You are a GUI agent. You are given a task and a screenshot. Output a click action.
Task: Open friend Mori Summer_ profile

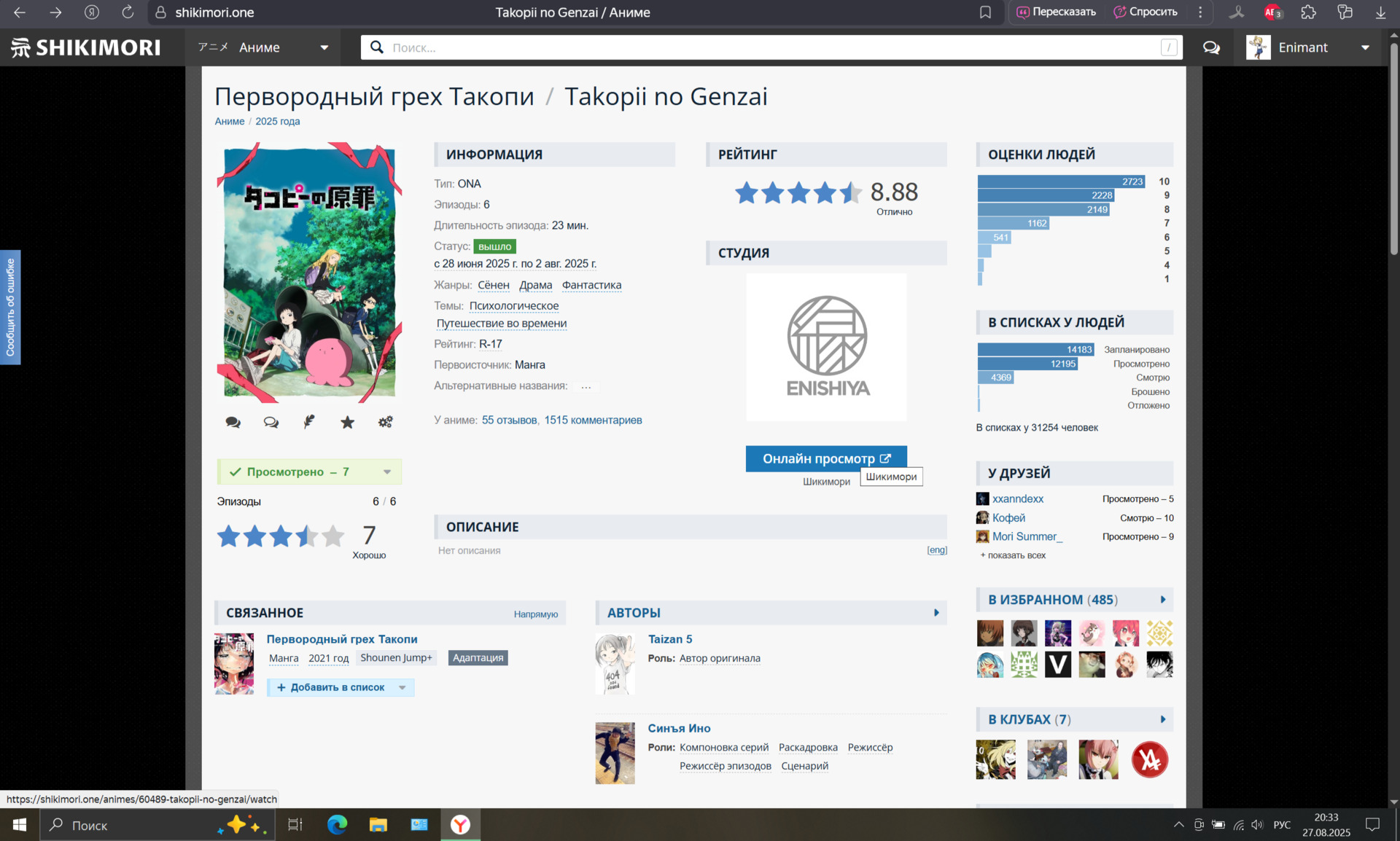[x=1027, y=536]
